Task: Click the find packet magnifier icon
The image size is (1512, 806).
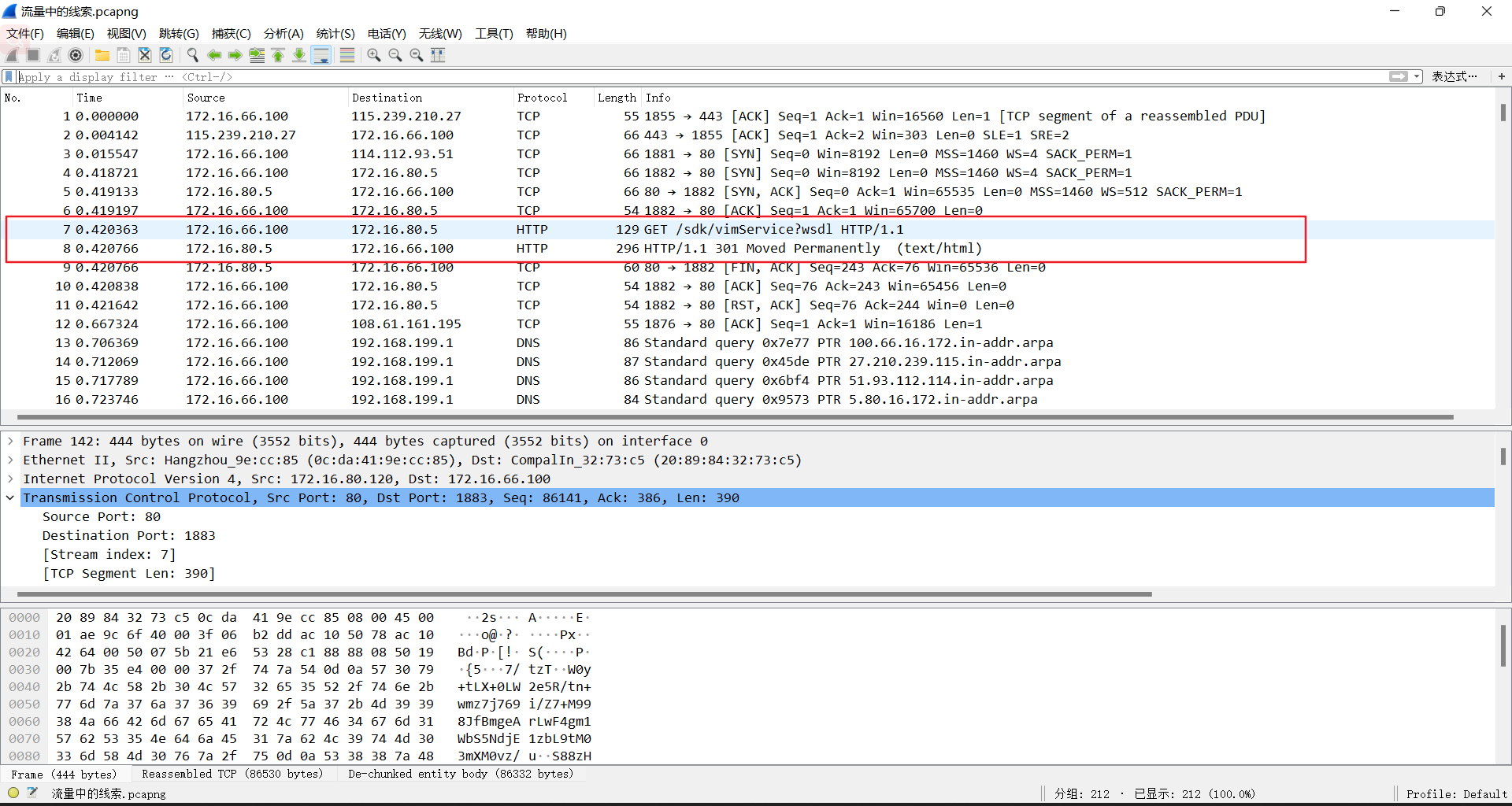Action: (193, 55)
